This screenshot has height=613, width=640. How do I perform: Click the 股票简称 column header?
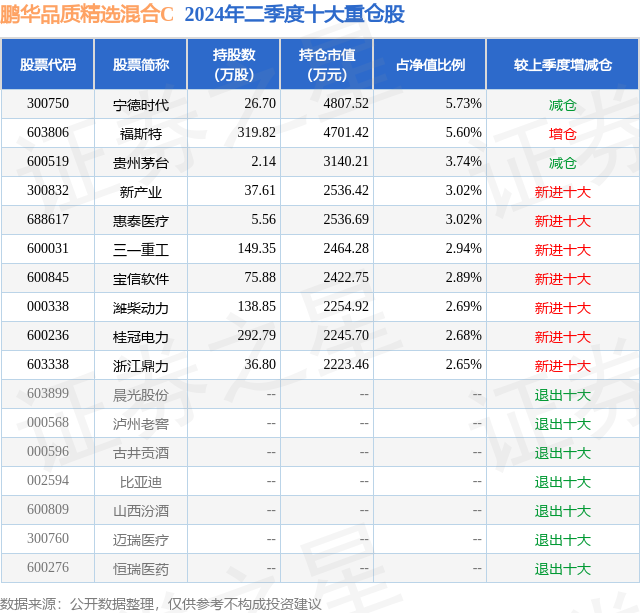141,64
